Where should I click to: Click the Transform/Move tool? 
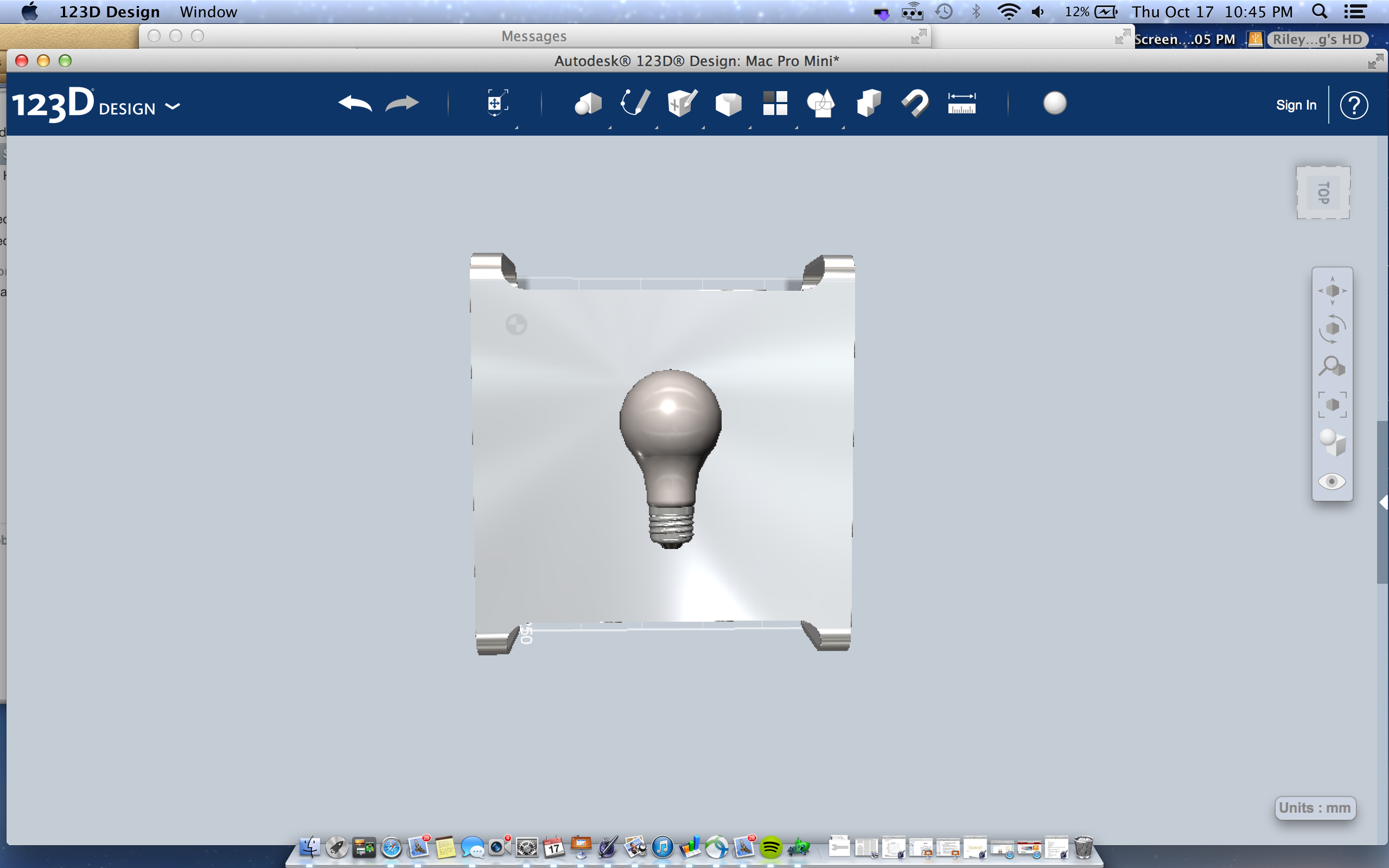(495, 103)
